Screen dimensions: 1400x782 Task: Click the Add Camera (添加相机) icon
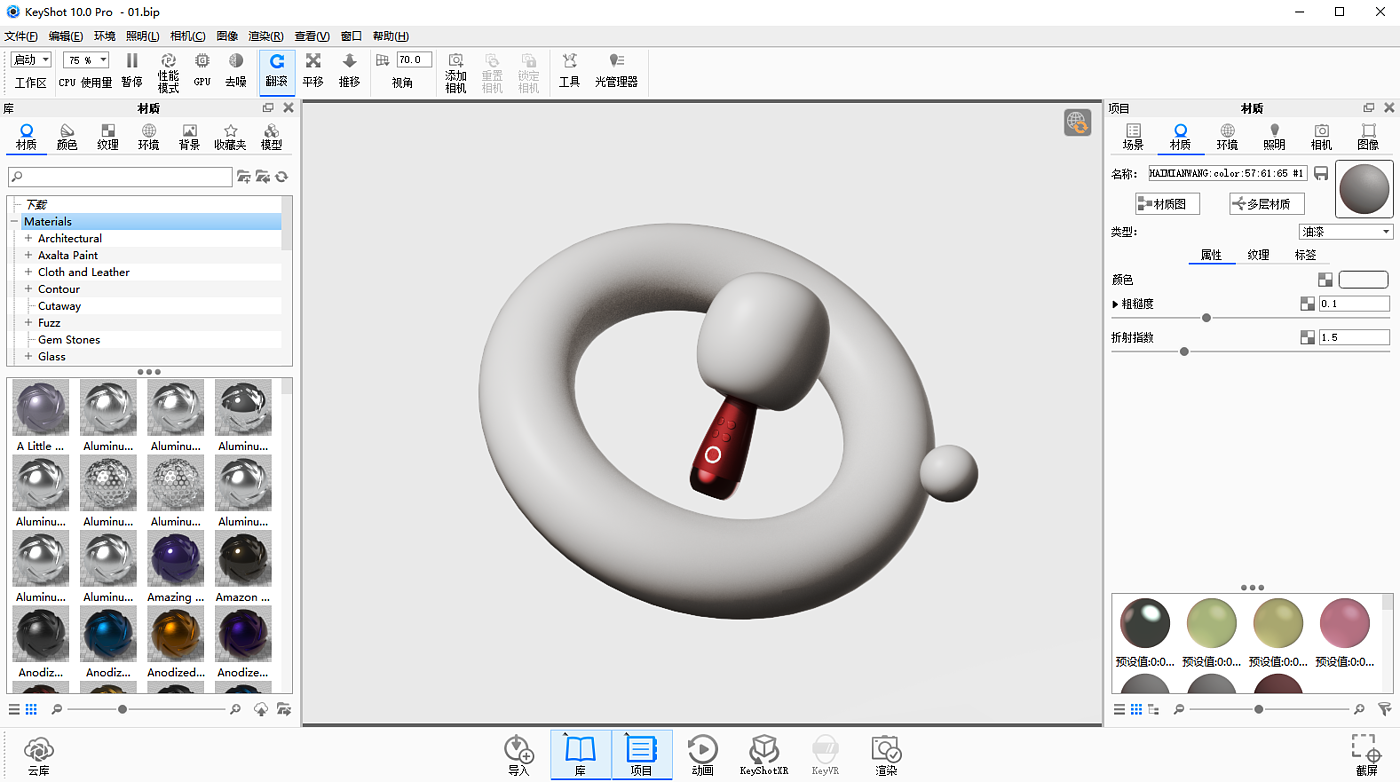click(x=456, y=70)
